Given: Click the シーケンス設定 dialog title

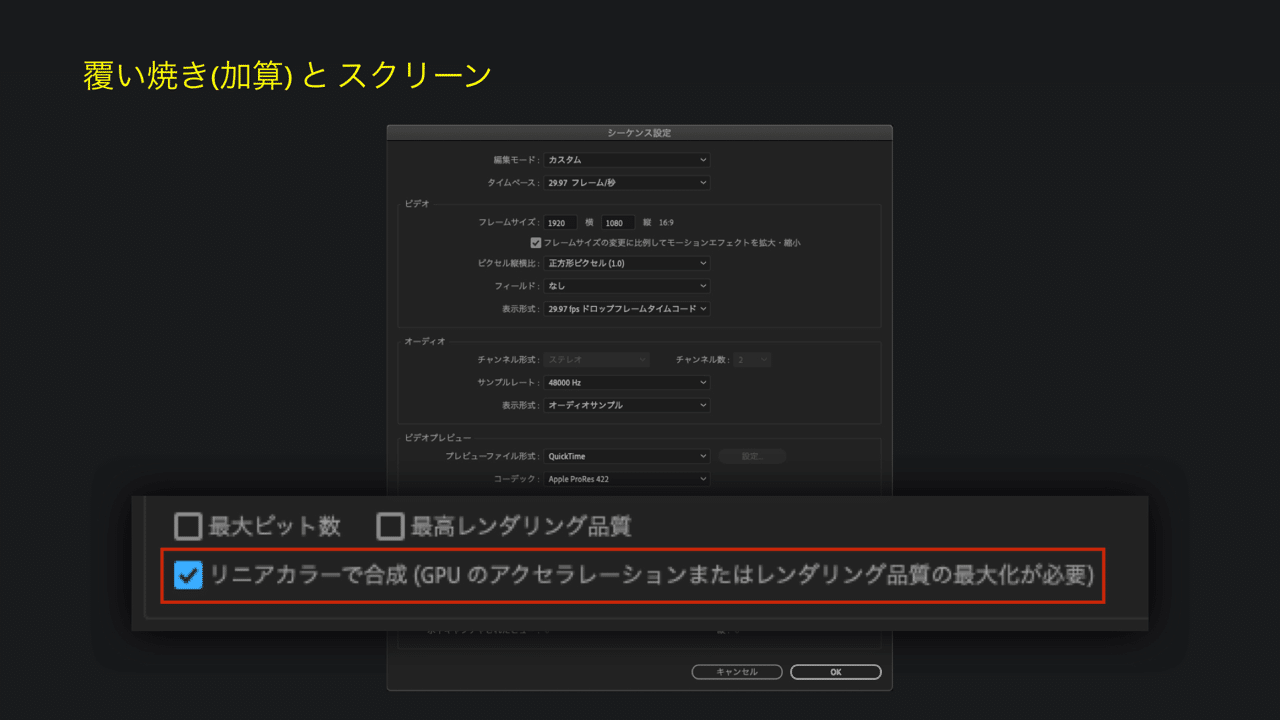Looking at the screenshot, I should [639, 132].
